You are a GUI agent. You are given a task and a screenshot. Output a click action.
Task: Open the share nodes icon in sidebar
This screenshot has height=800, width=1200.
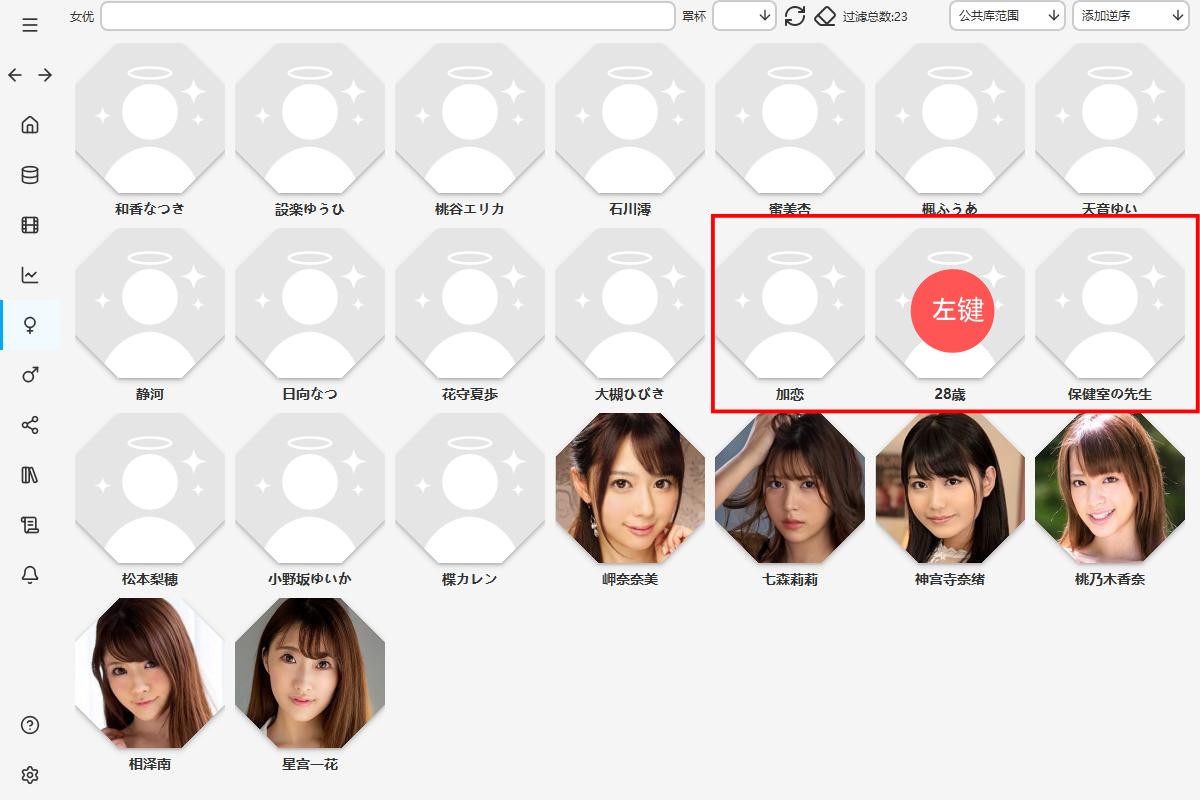pyautogui.click(x=30, y=425)
